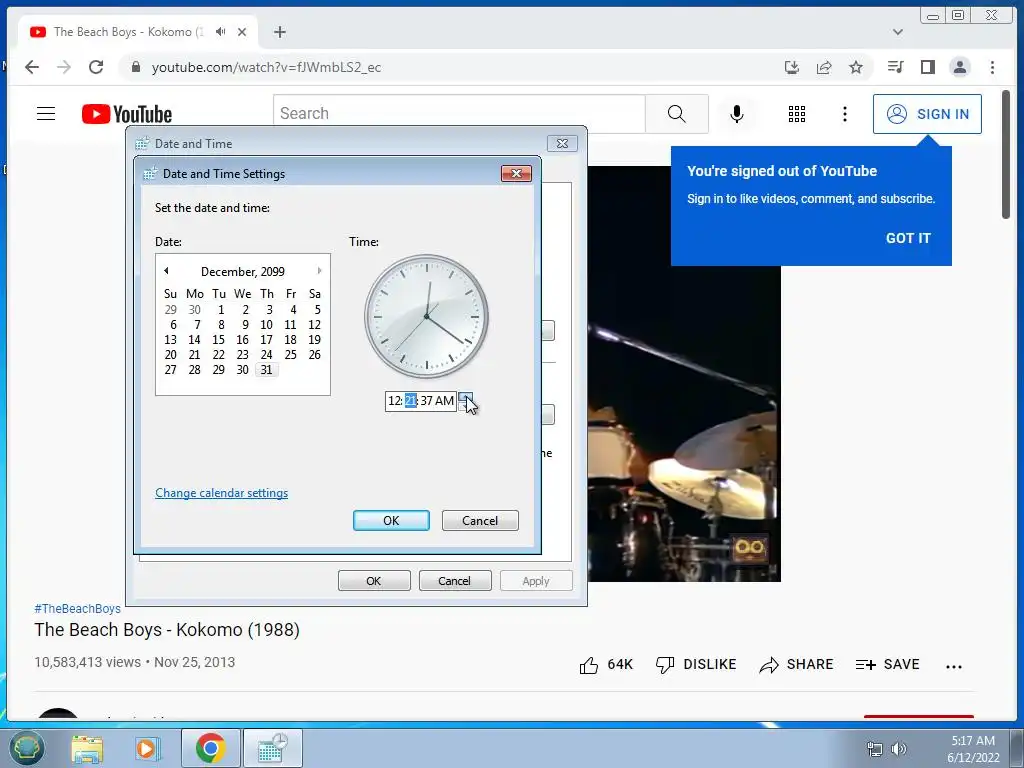Select December 15 in the calendar
This screenshot has height=768, width=1024.
point(218,340)
